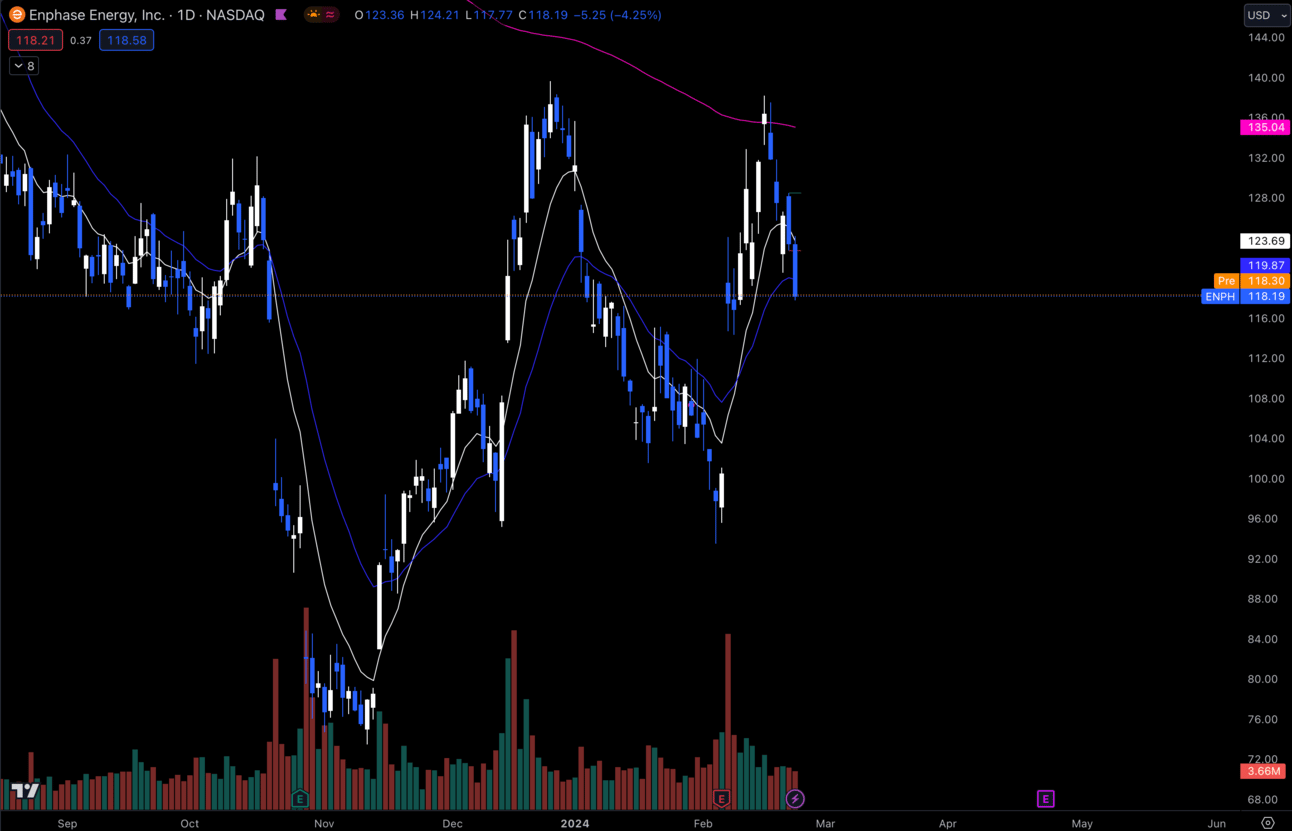Click the green earnings E marker near November

pos(299,798)
